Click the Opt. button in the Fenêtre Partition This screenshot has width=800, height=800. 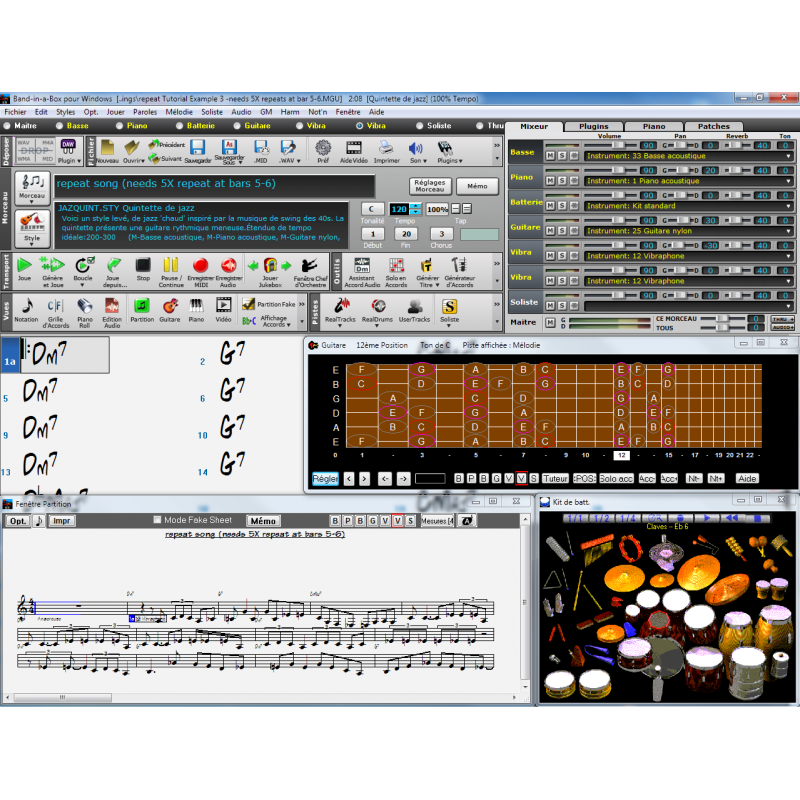(18, 521)
